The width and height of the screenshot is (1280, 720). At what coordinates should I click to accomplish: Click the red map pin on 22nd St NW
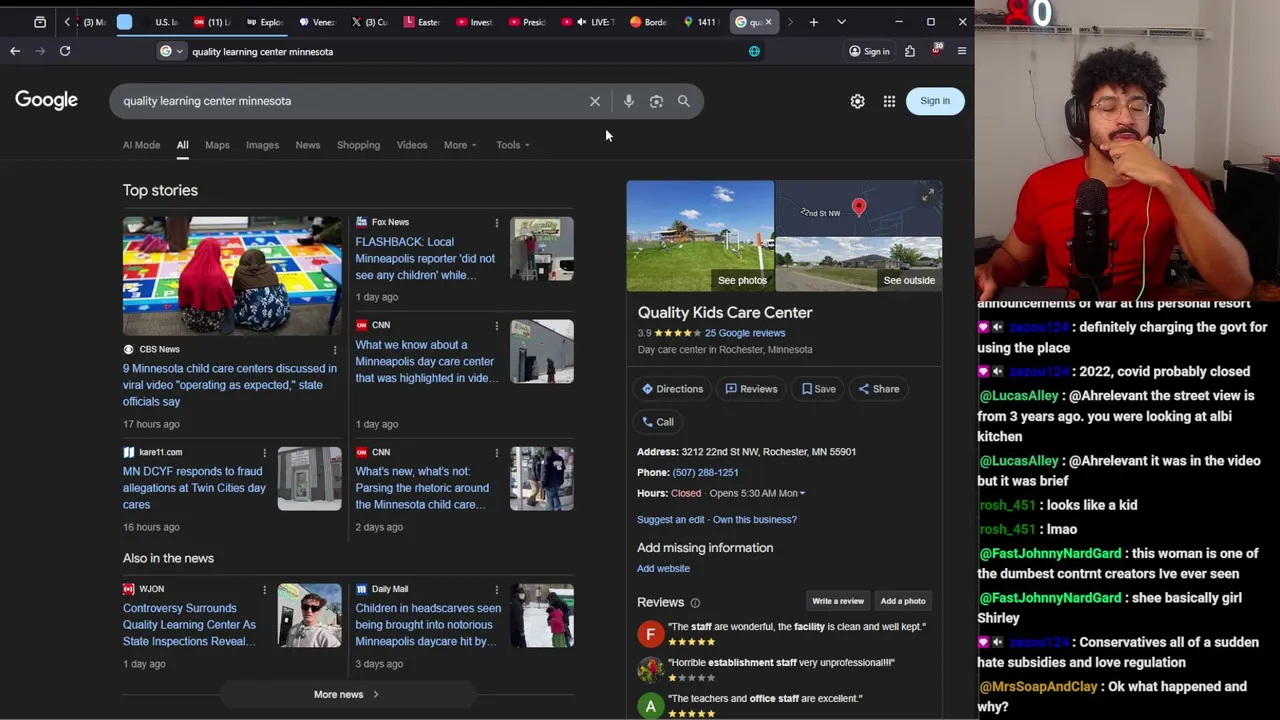click(x=858, y=208)
